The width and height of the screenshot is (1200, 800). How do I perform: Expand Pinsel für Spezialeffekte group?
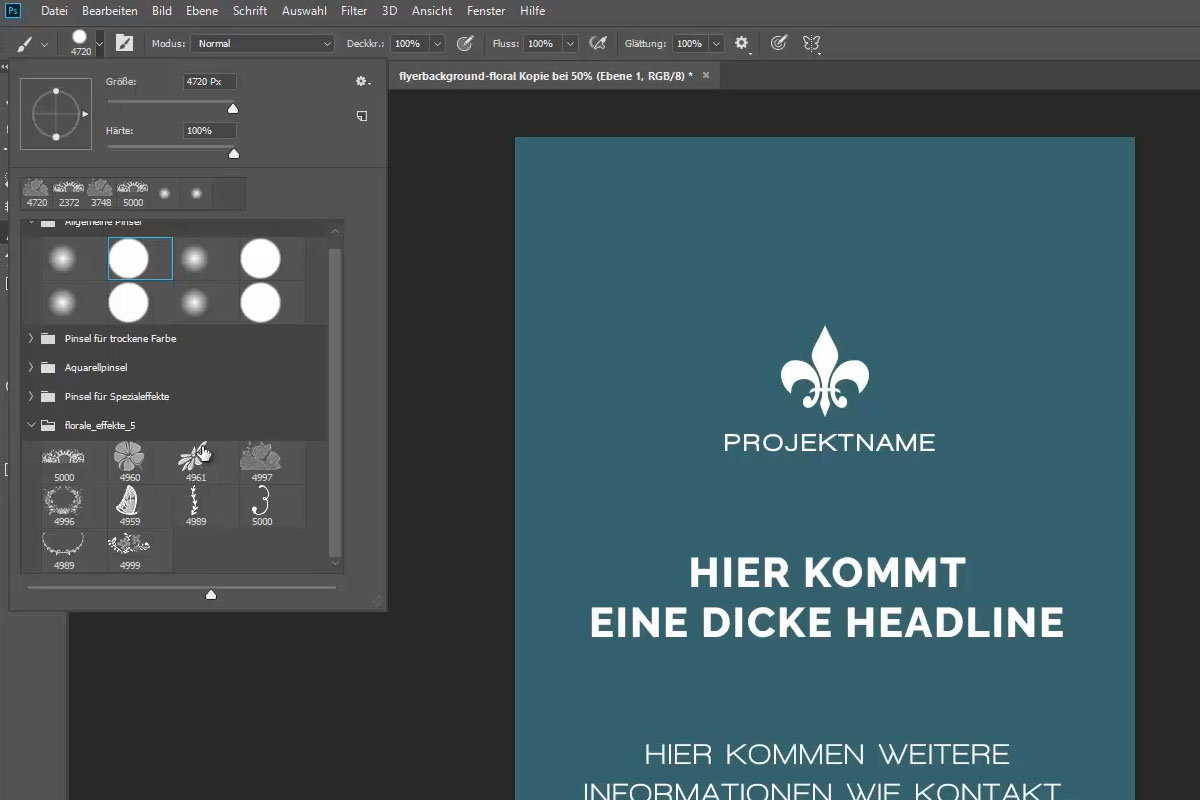[x=31, y=396]
